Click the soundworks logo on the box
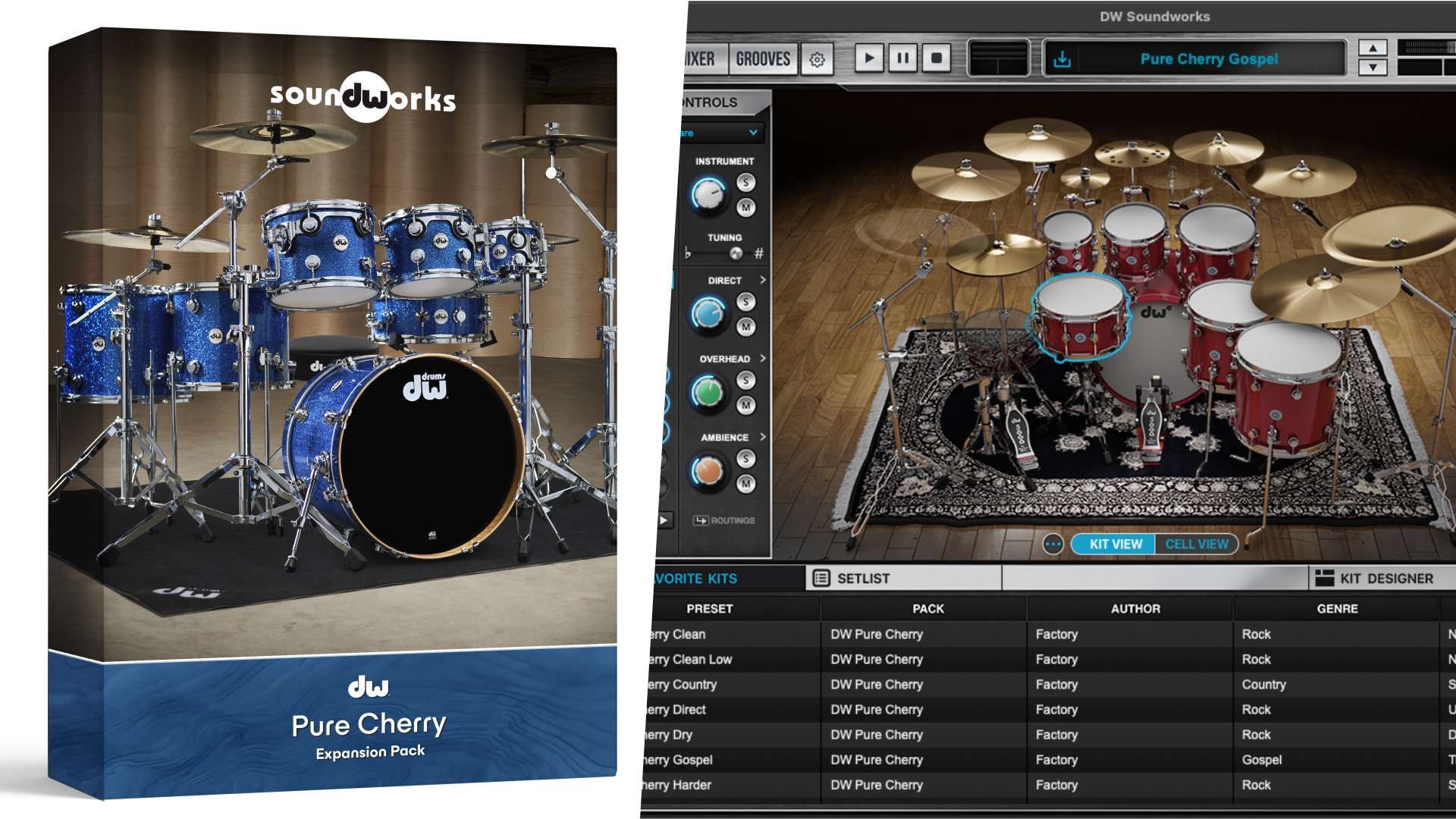Image resolution: width=1456 pixels, height=819 pixels. pyautogui.click(x=363, y=97)
